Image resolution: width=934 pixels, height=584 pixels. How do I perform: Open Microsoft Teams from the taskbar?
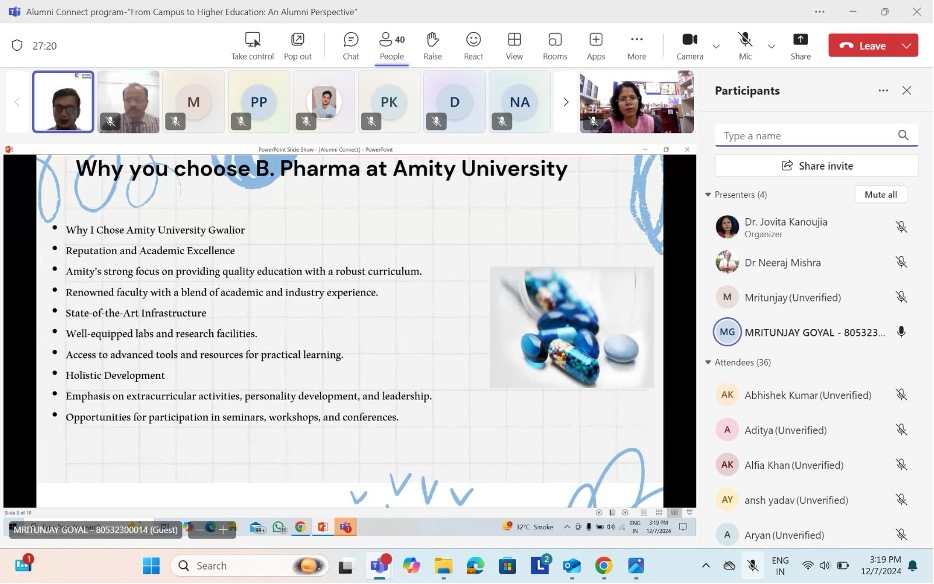point(379,566)
